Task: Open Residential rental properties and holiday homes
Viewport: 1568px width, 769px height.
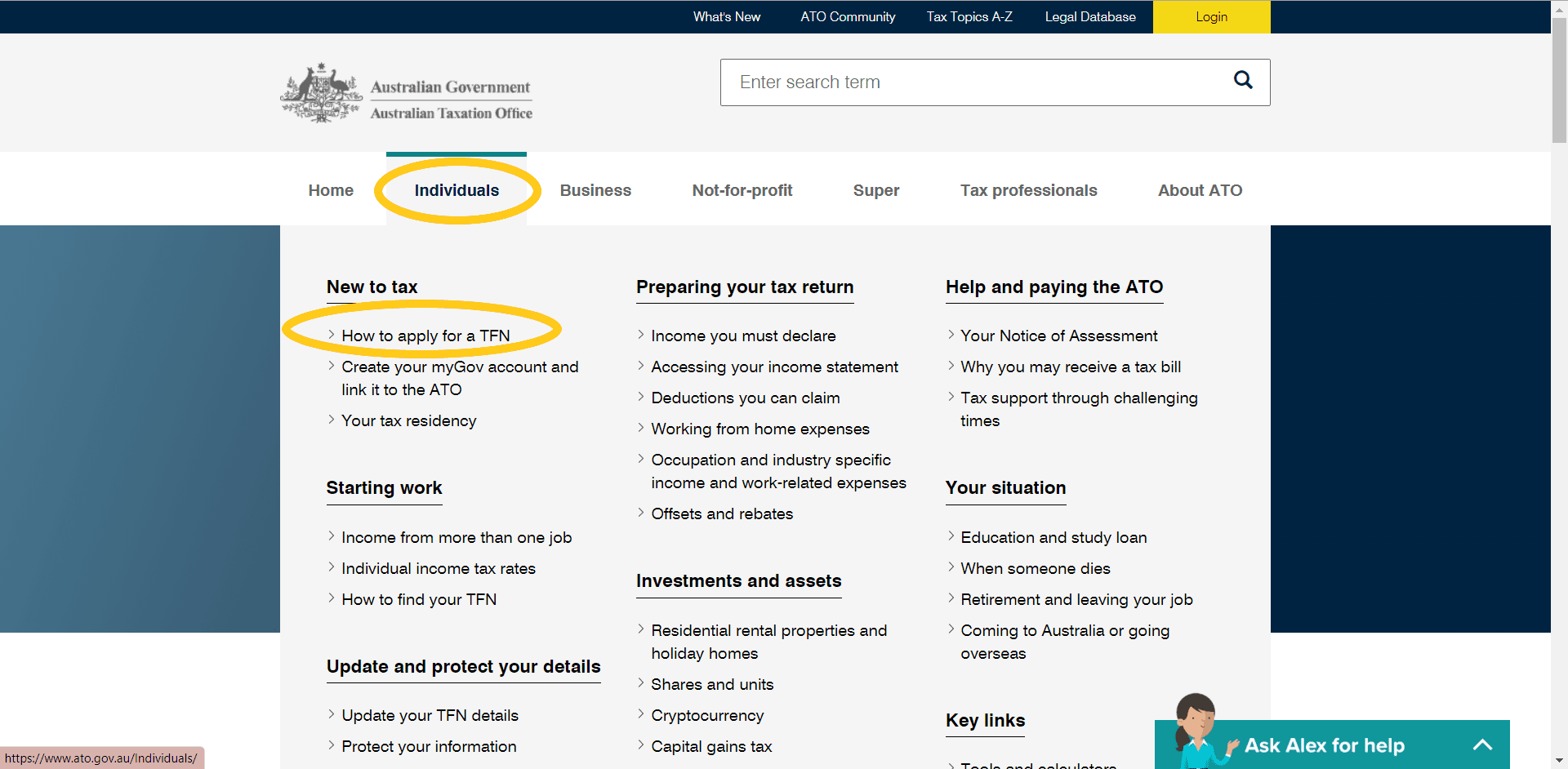Action: pyautogui.click(x=768, y=642)
